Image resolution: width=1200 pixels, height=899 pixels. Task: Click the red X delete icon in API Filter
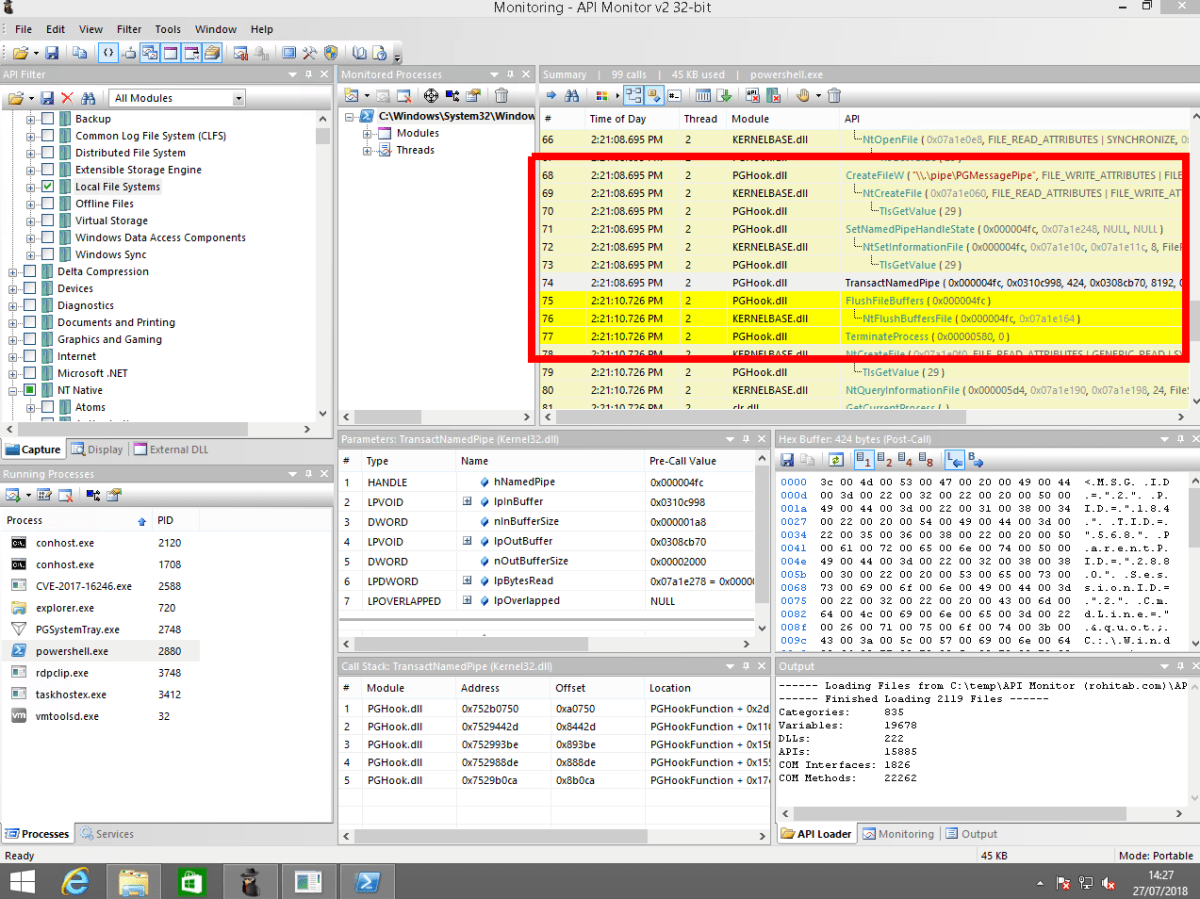click(x=67, y=98)
